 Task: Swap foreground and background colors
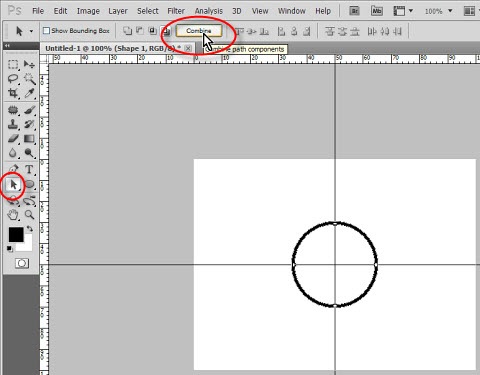(x=30, y=229)
